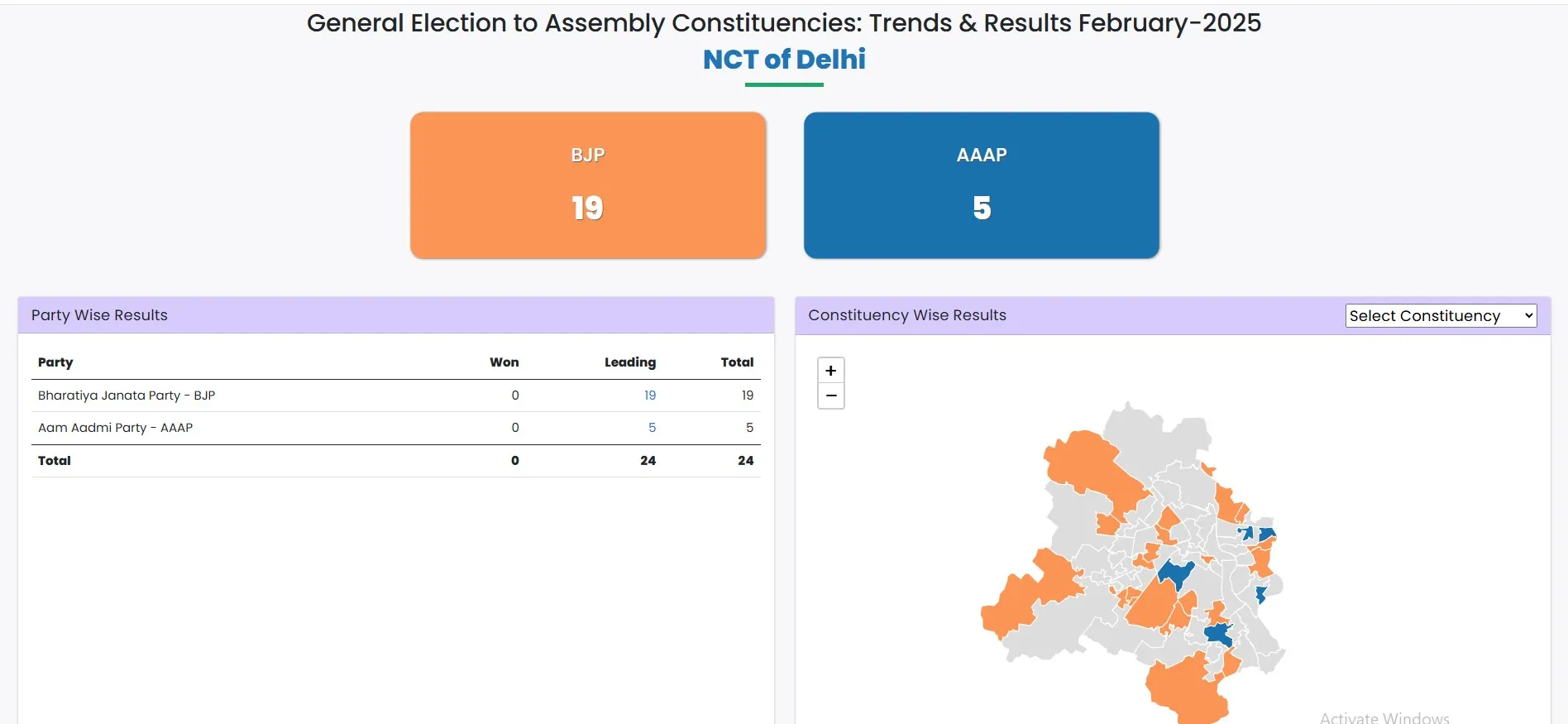This screenshot has height=724, width=1568.
Task: Click the page title General Election heading
Action: click(x=783, y=22)
